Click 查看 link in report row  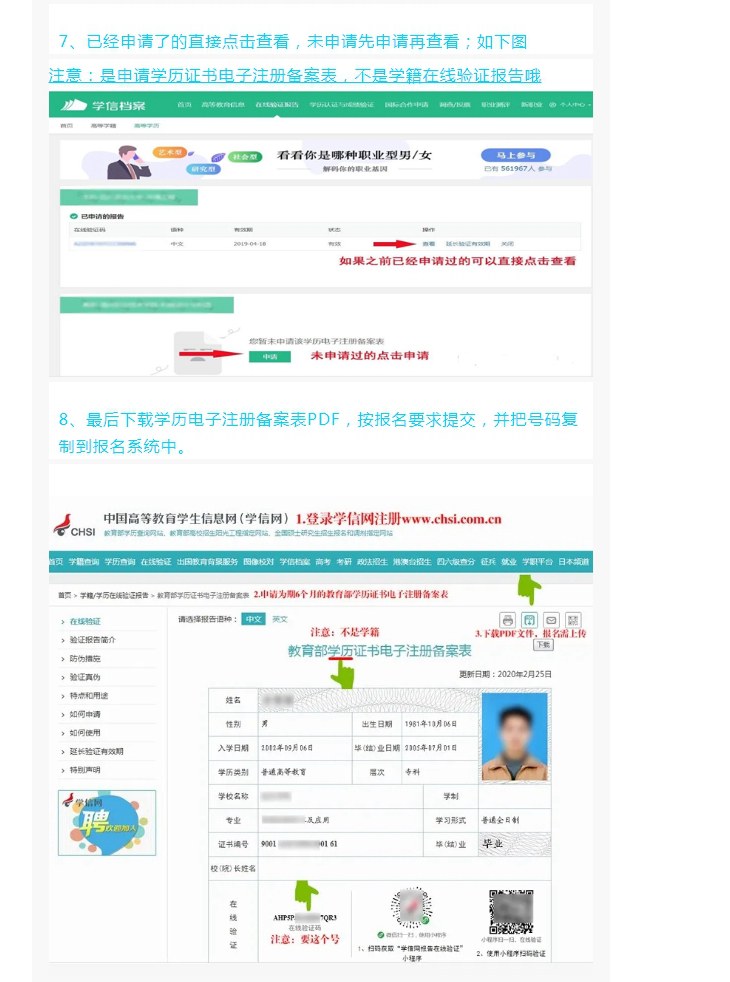(x=429, y=244)
